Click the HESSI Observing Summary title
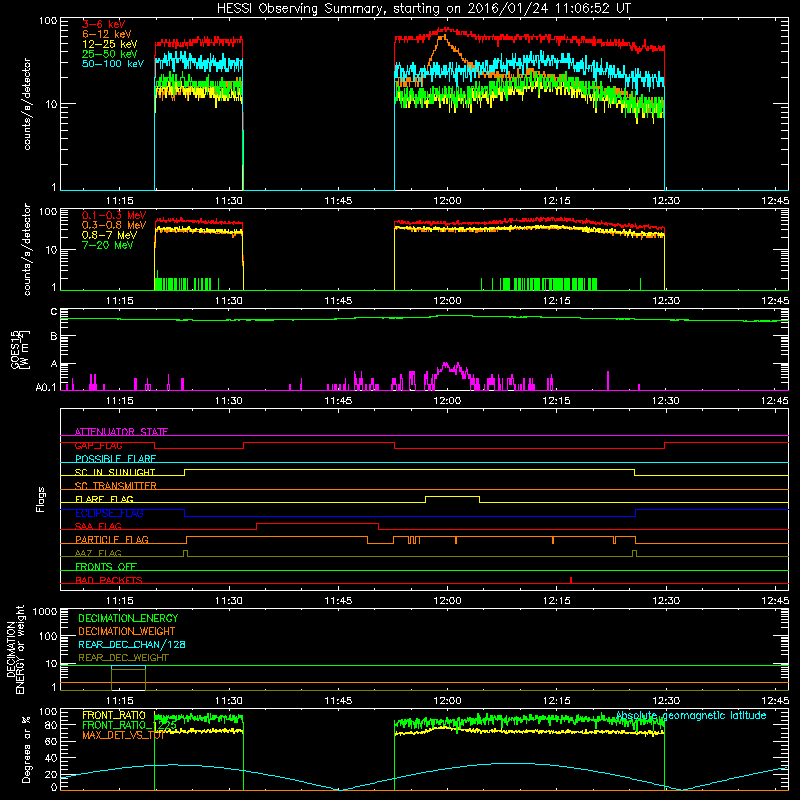800x800 pixels. [x=423, y=9]
